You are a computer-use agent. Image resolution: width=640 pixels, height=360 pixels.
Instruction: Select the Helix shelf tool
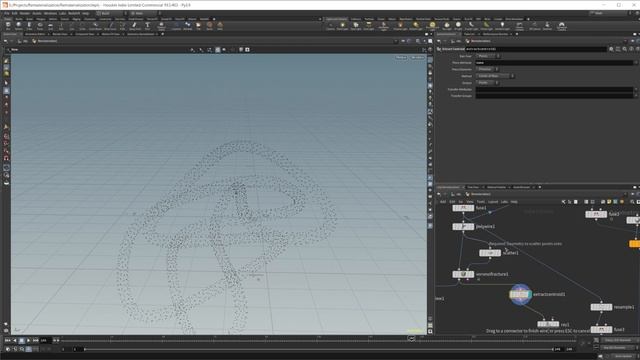tap(220, 26)
